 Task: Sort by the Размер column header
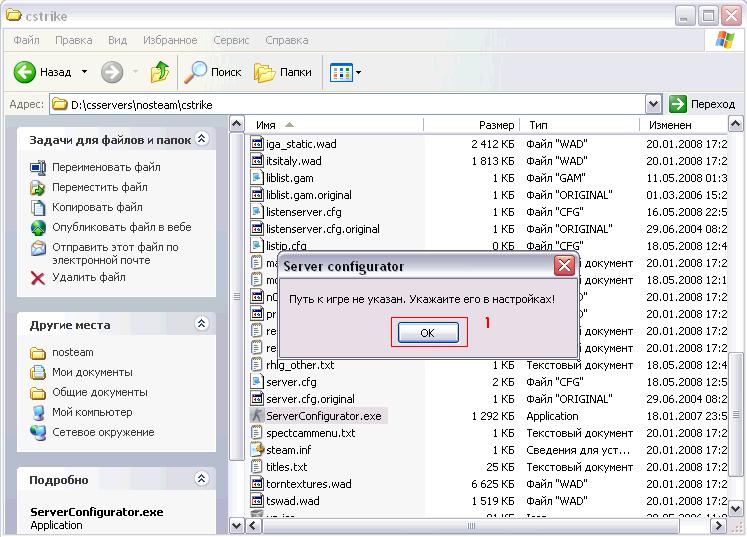pos(472,125)
